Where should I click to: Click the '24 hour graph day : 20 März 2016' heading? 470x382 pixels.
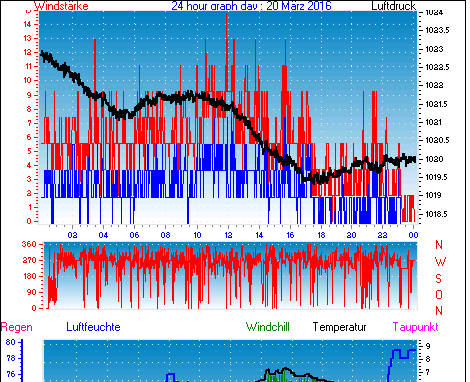point(251,6)
